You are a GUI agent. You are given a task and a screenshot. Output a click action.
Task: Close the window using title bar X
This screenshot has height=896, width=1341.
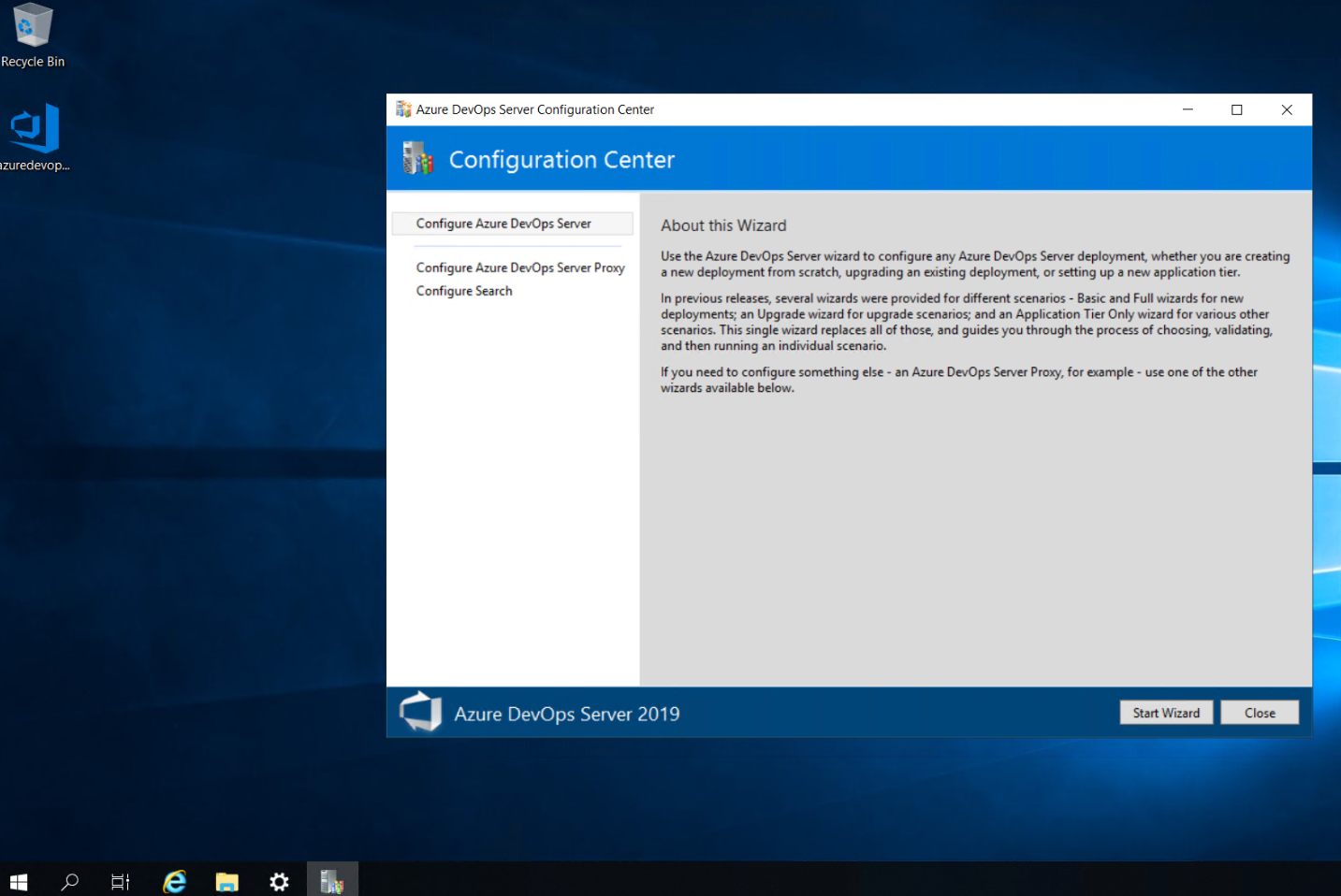coord(1287,109)
